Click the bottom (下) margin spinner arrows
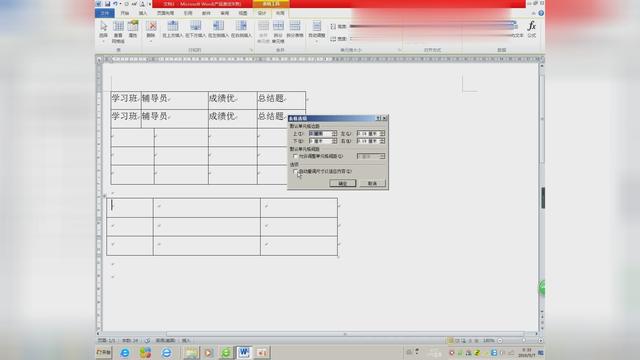Image resolution: width=640 pixels, height=360 pixels. [x=335, y=141]
